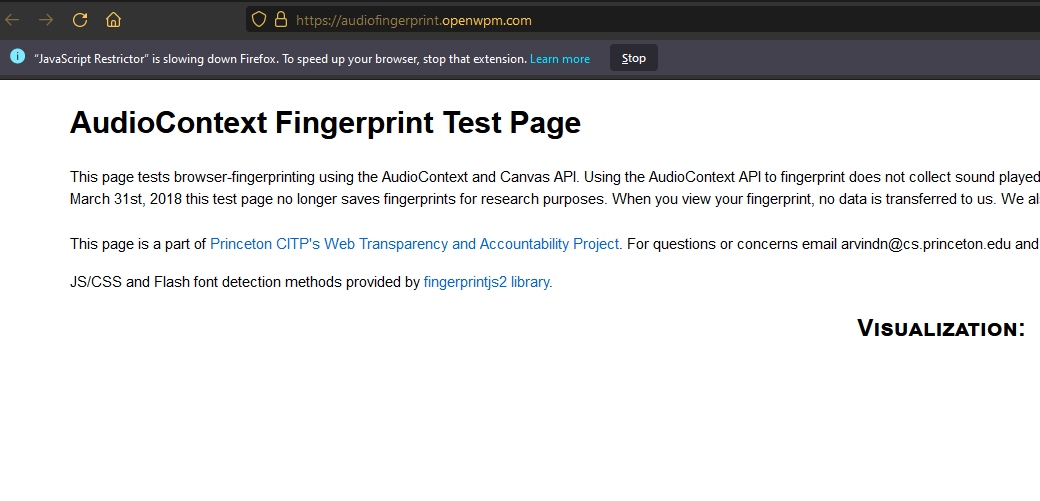The height and width of the screenshot is (501, 1040).
Task: Open the tracking protection shield panel
Action: tap(258, 19)
